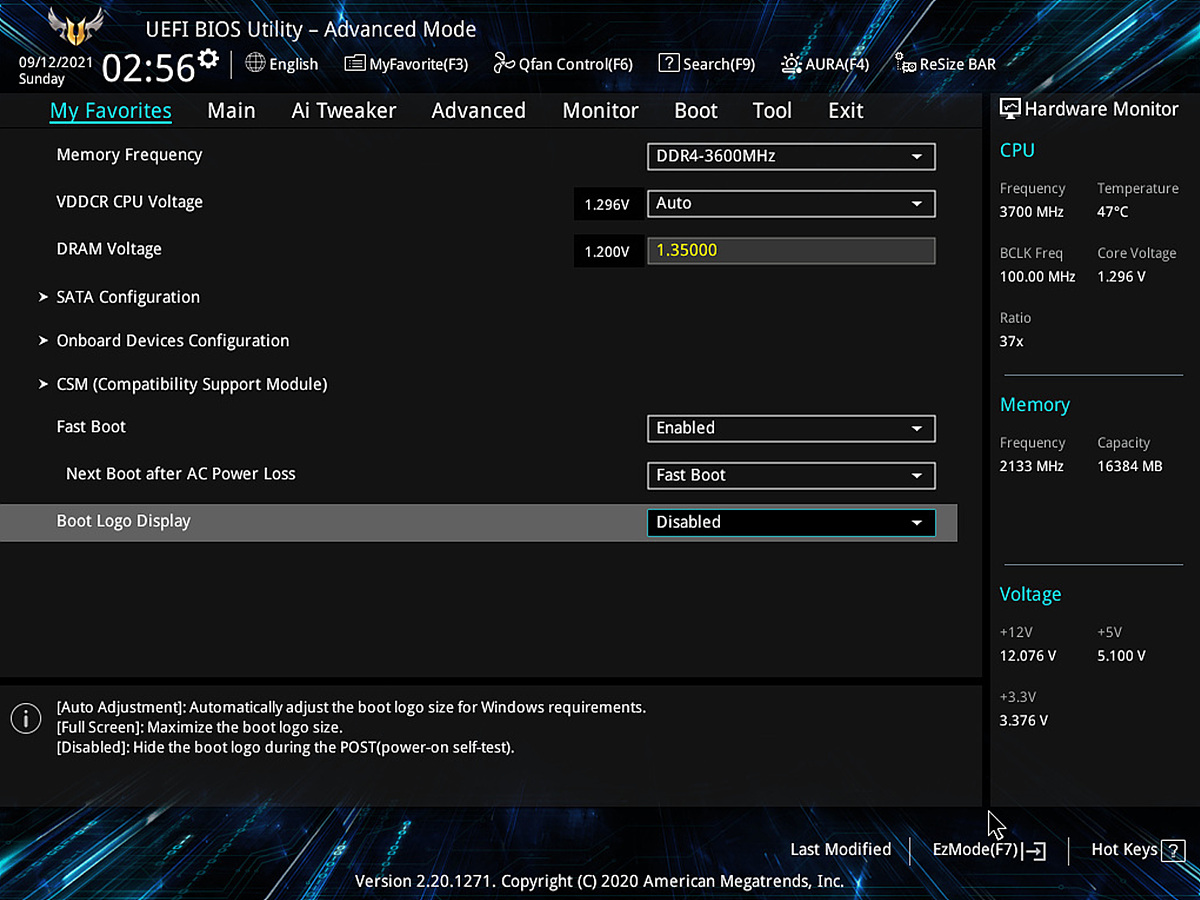The height and width of the screenshot is (900, 1200).
Task: Click the globe language icon
Action: coord(255,63)
